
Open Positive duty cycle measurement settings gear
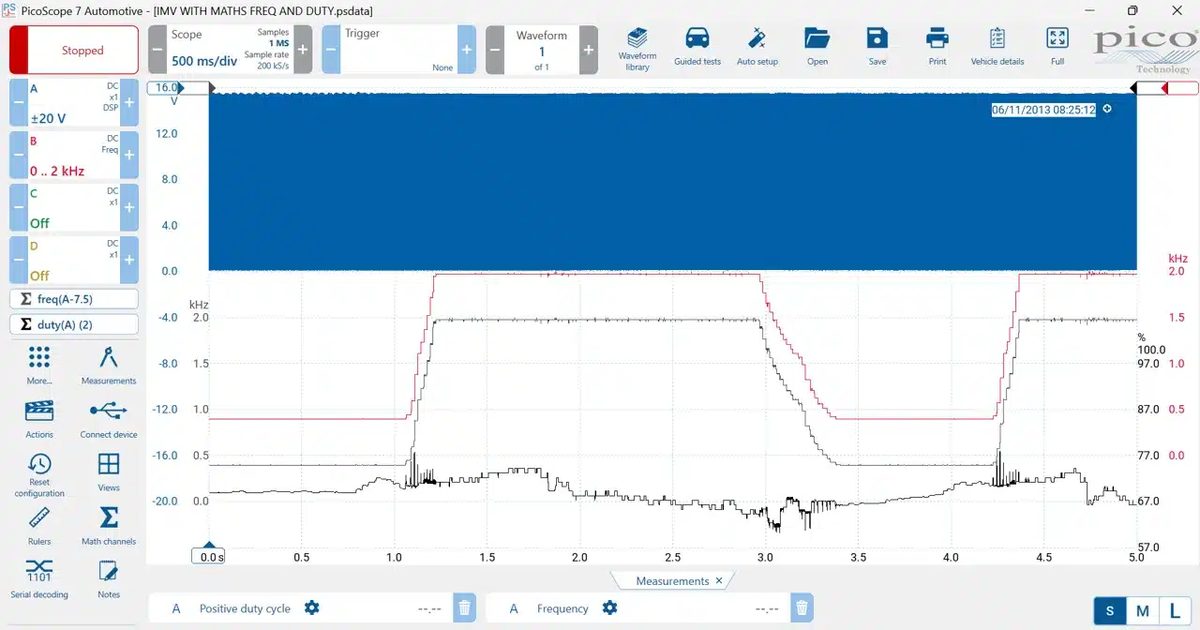click(x=311, y=608)
